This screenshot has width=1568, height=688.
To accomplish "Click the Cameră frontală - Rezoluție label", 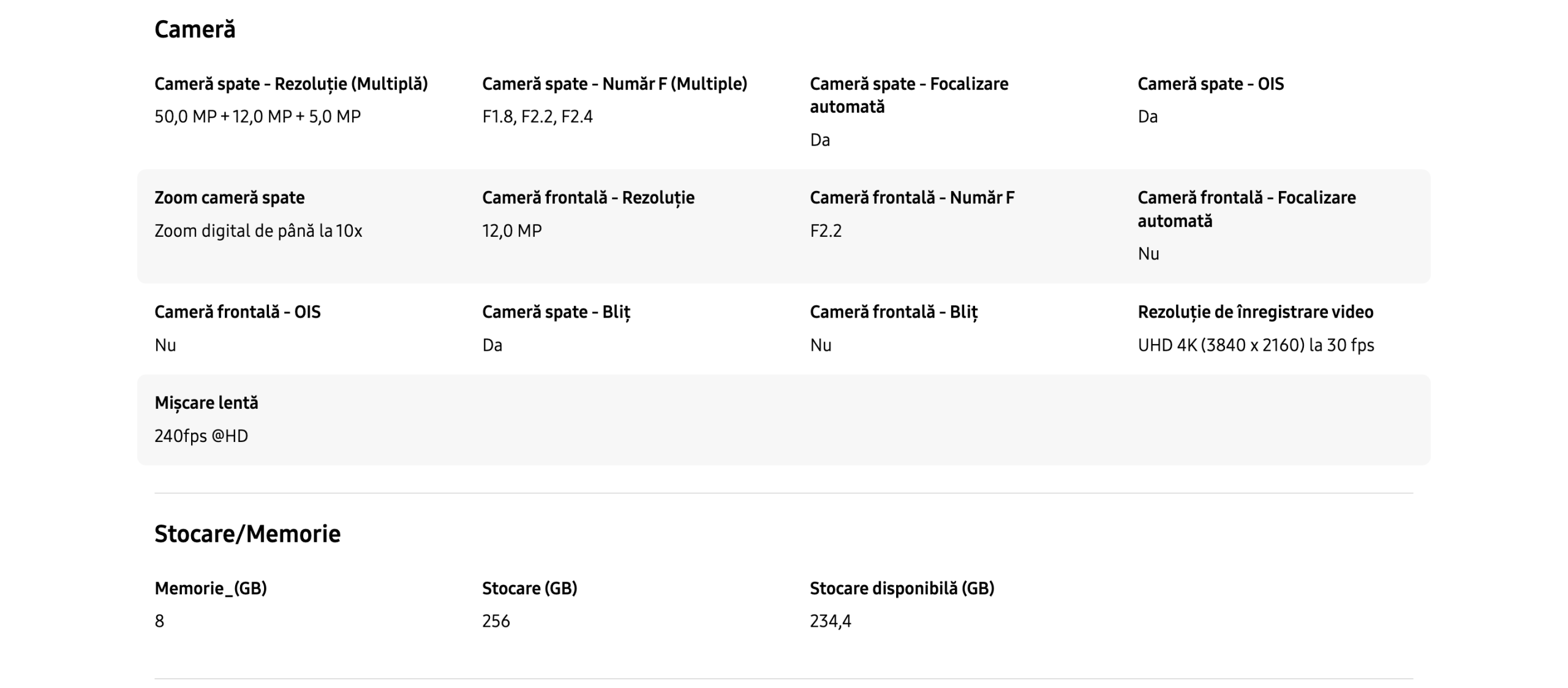I will point(588,198).
